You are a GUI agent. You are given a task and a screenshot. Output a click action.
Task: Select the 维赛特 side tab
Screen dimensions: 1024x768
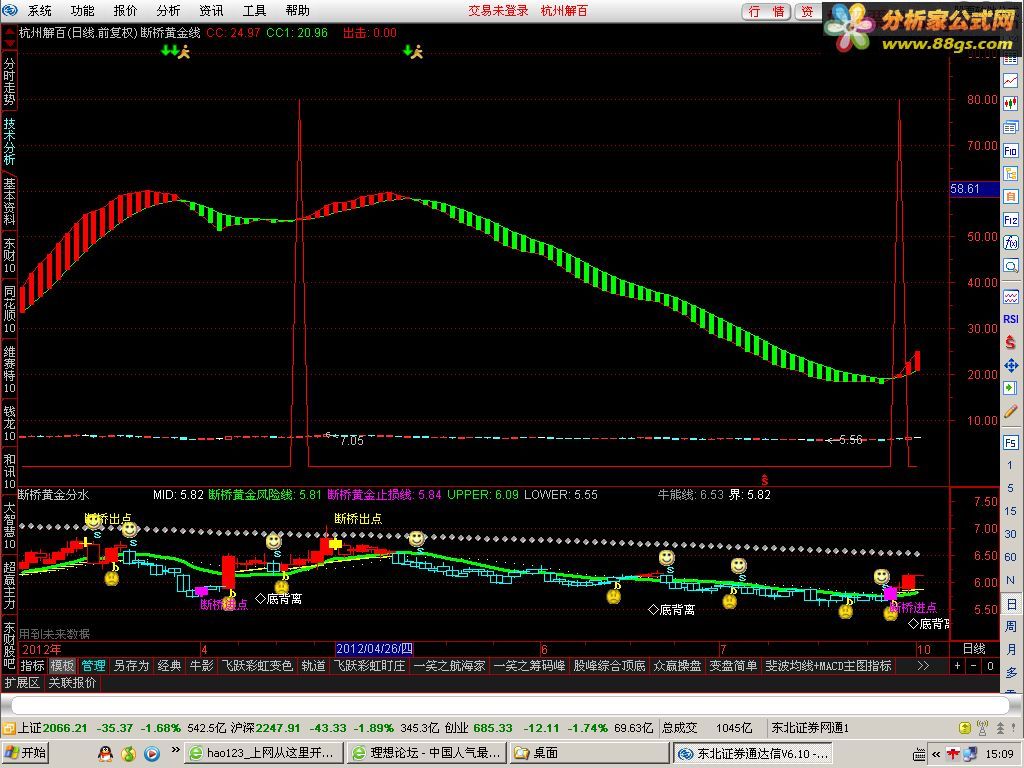pos(9,370)
